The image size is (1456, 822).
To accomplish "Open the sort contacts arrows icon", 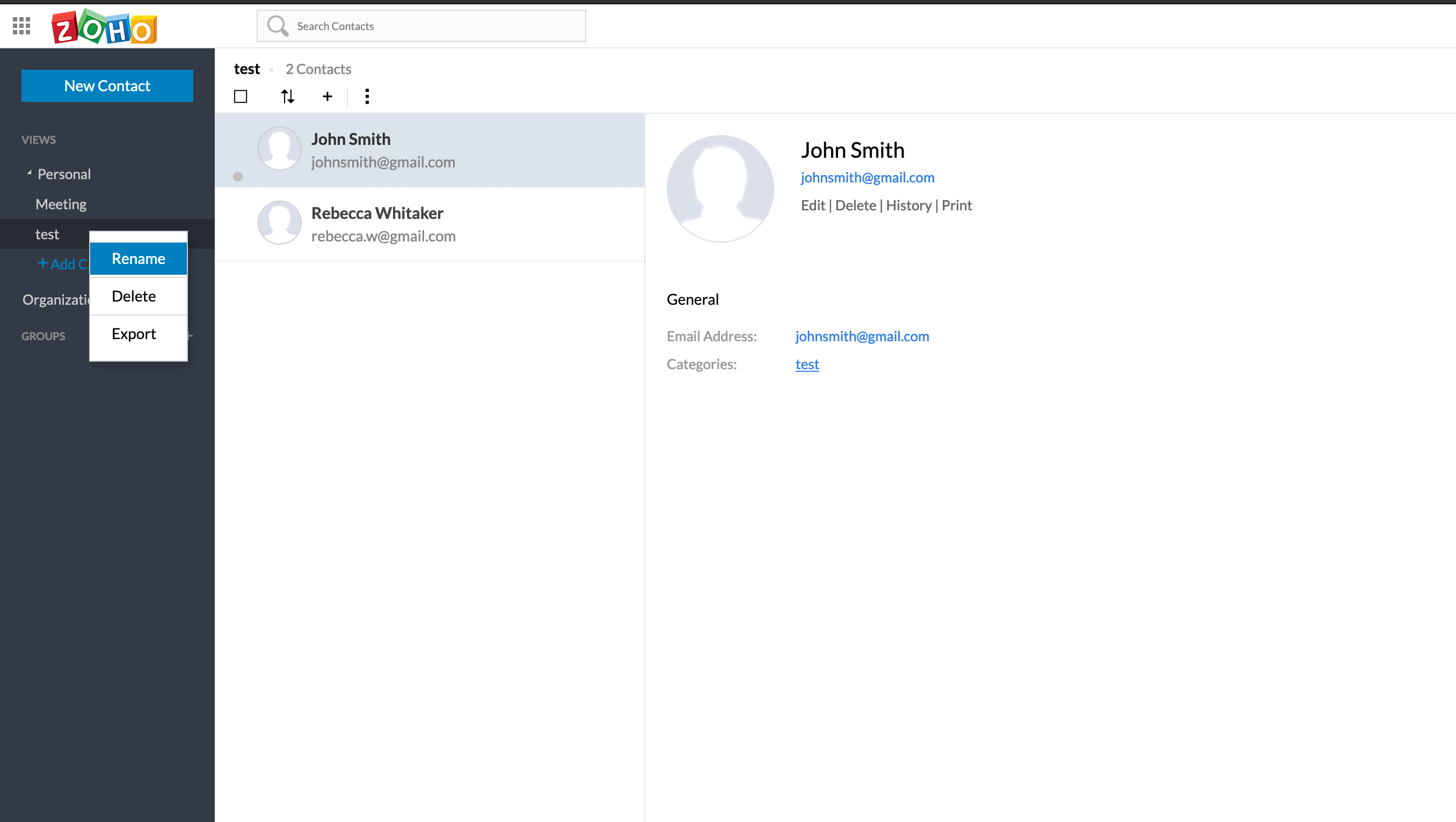I will (287, 97).
